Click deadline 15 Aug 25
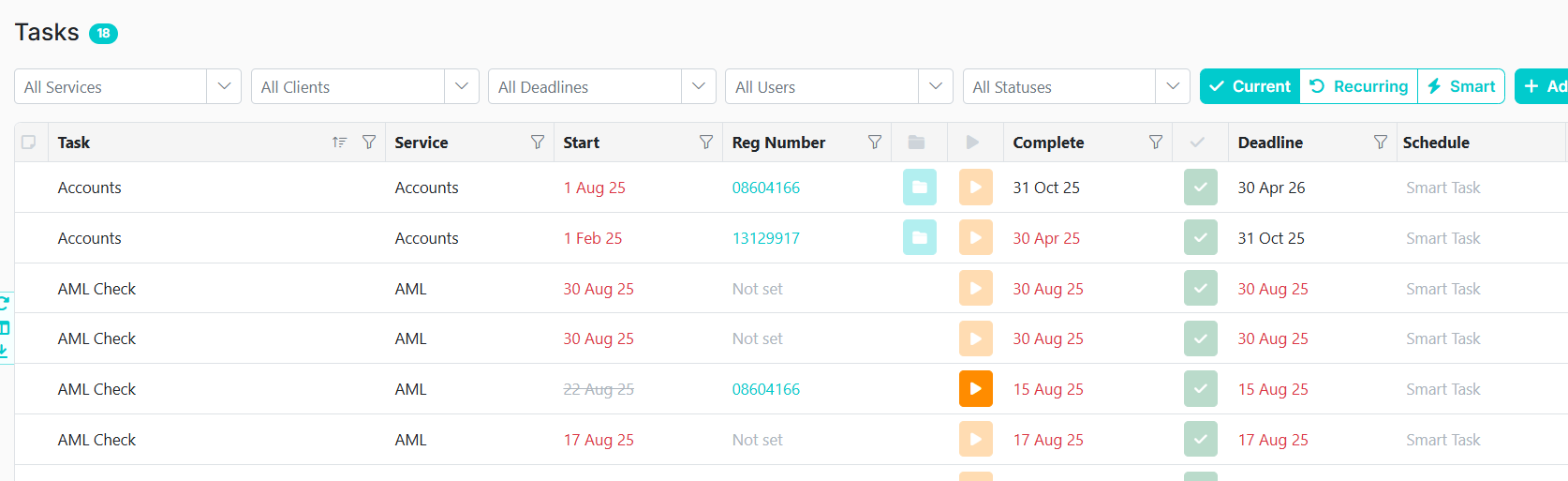 point(1273,389)
